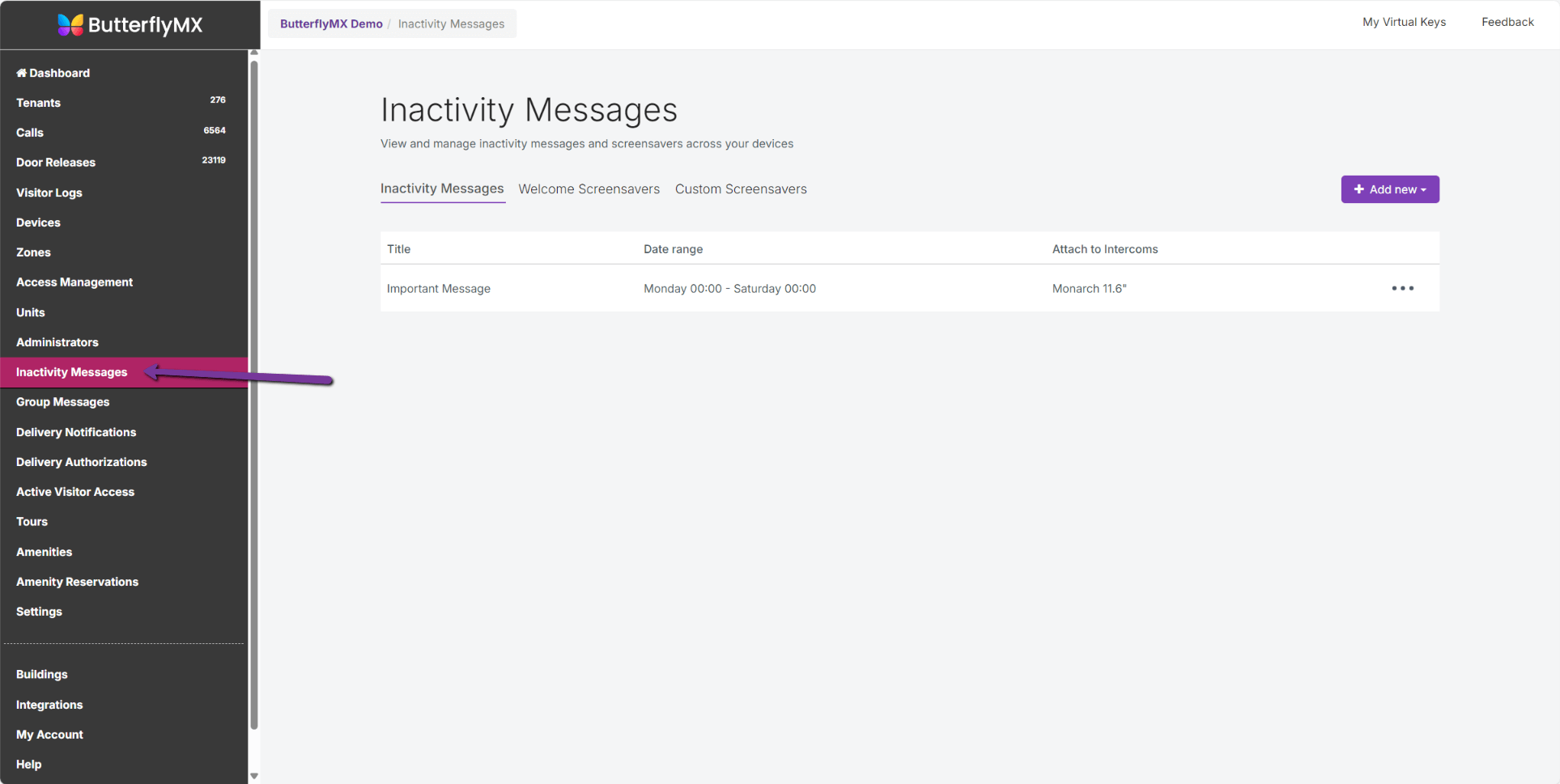Select the Inactivity Messages tab
The image size is (1560, 784).
442,189
